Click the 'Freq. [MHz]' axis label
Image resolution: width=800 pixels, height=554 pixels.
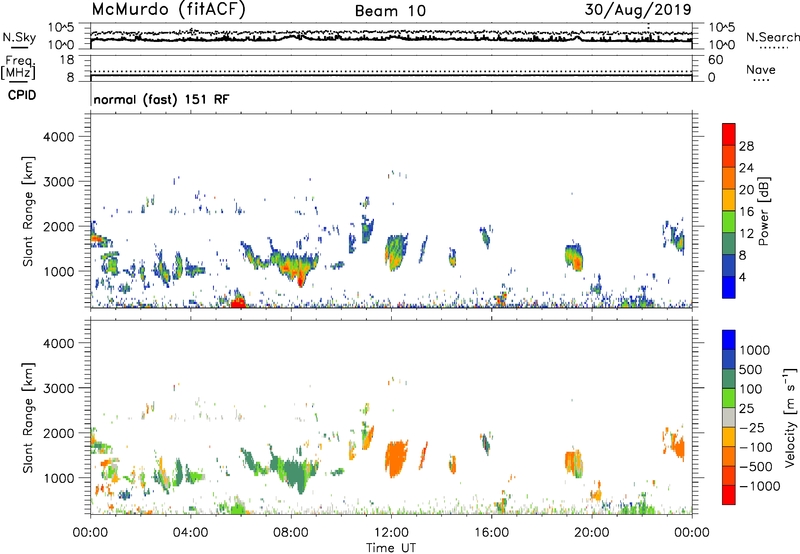pyautogui.click(x=18, y=68)
